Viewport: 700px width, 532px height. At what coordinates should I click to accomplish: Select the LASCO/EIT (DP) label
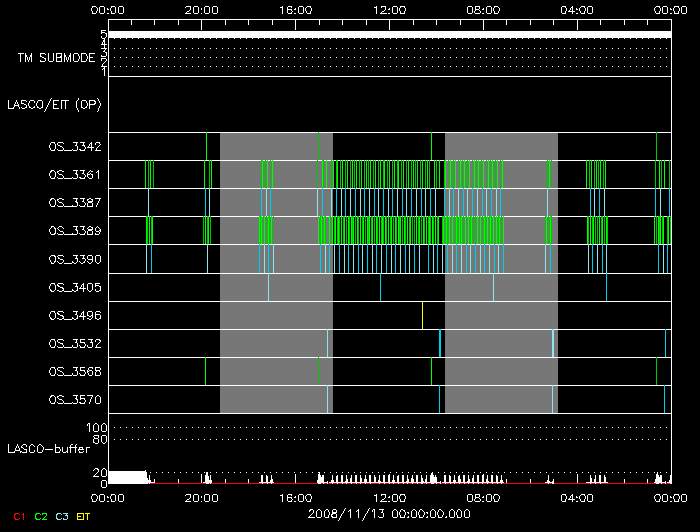(57, 104)
